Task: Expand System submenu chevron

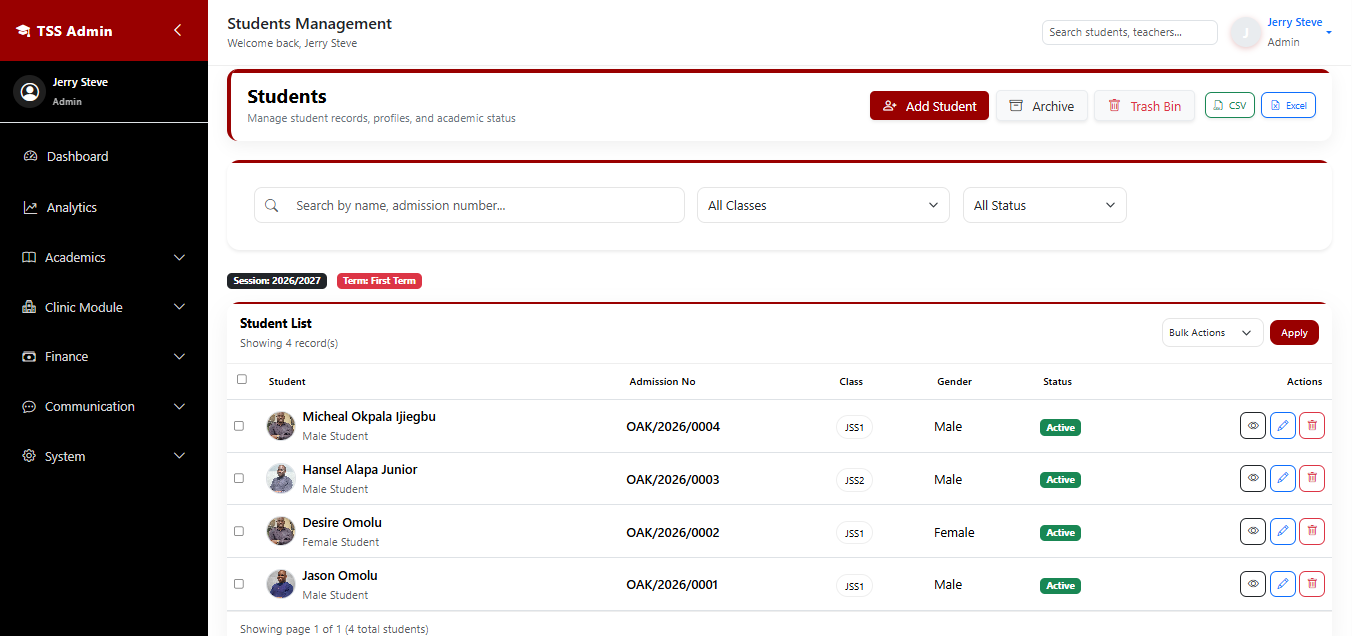Action: [180, 456]
